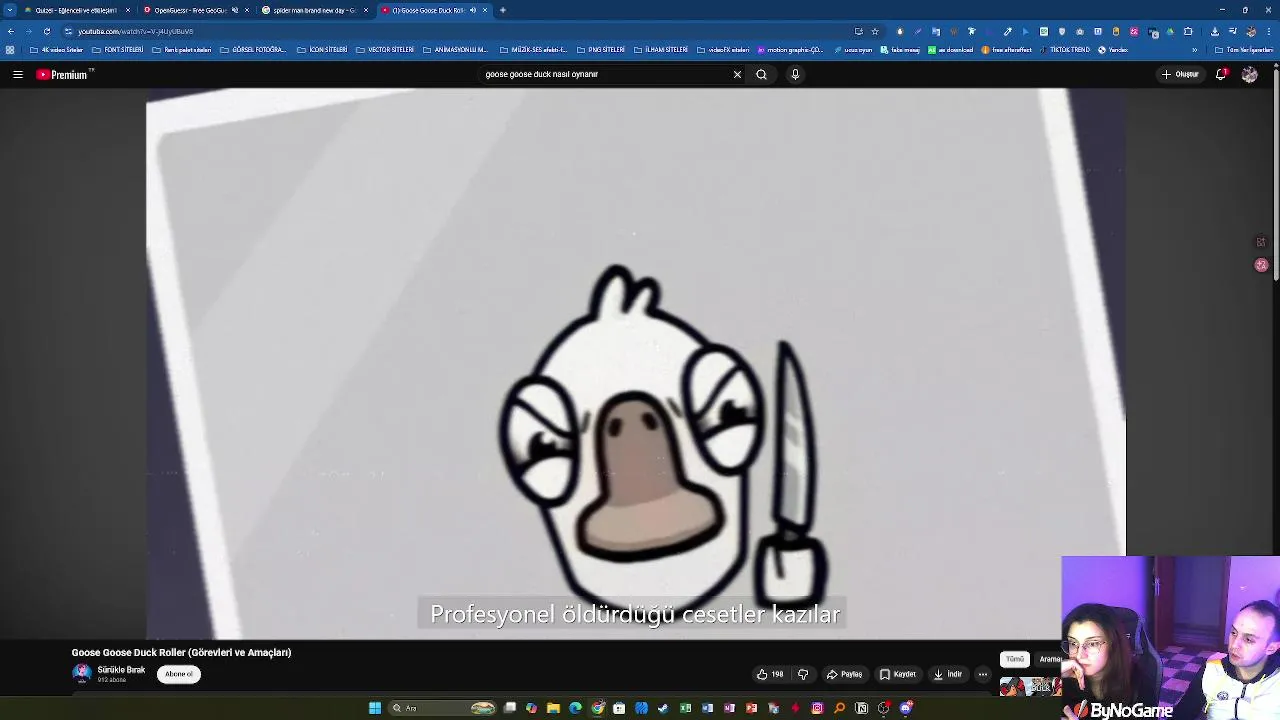Open the Tüm Yer İşaretleri folder
The height and width of the screenshot is (720, 1280).
1244,50
